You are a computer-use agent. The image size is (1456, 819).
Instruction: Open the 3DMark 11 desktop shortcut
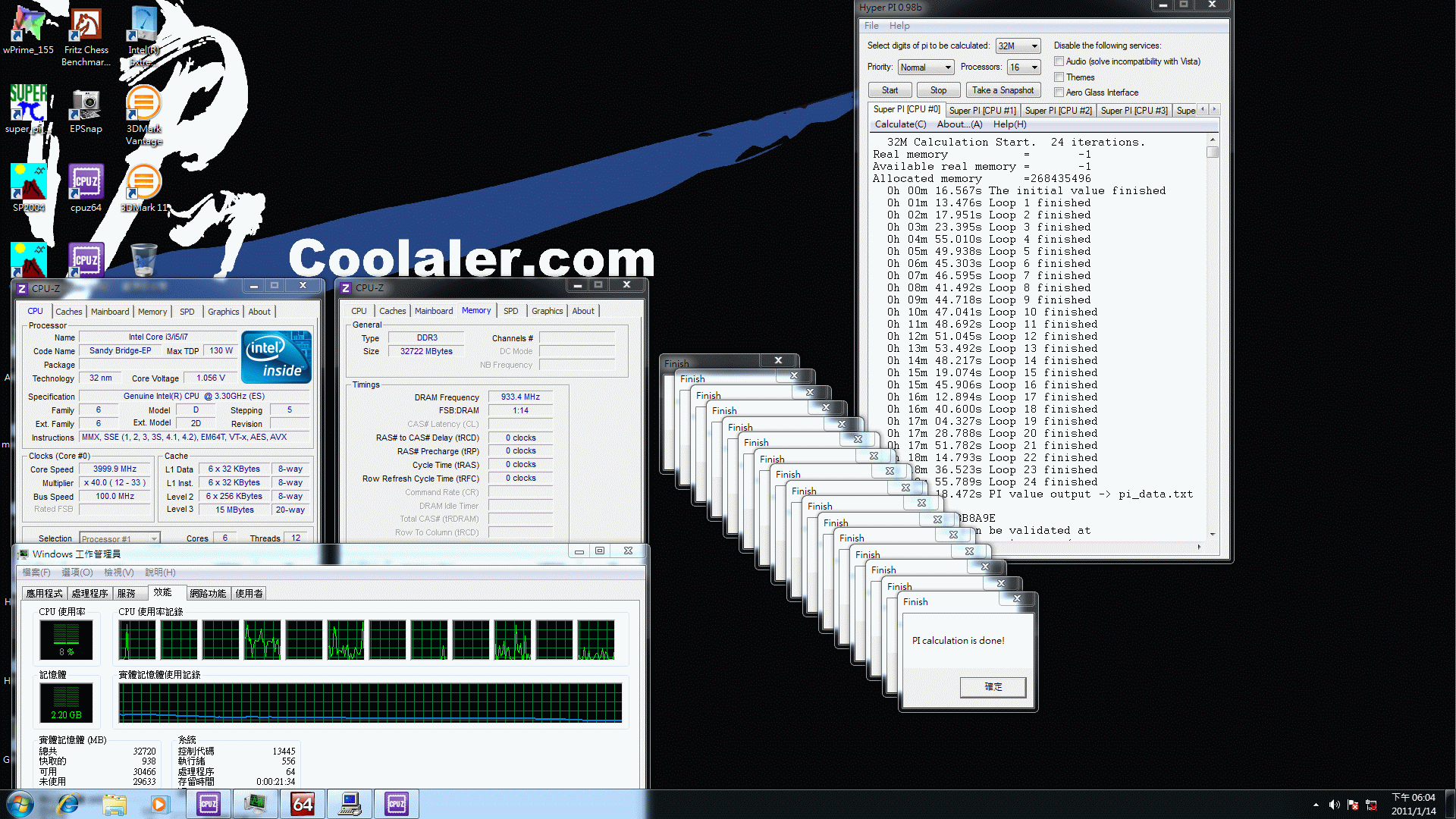coord(143,187)
